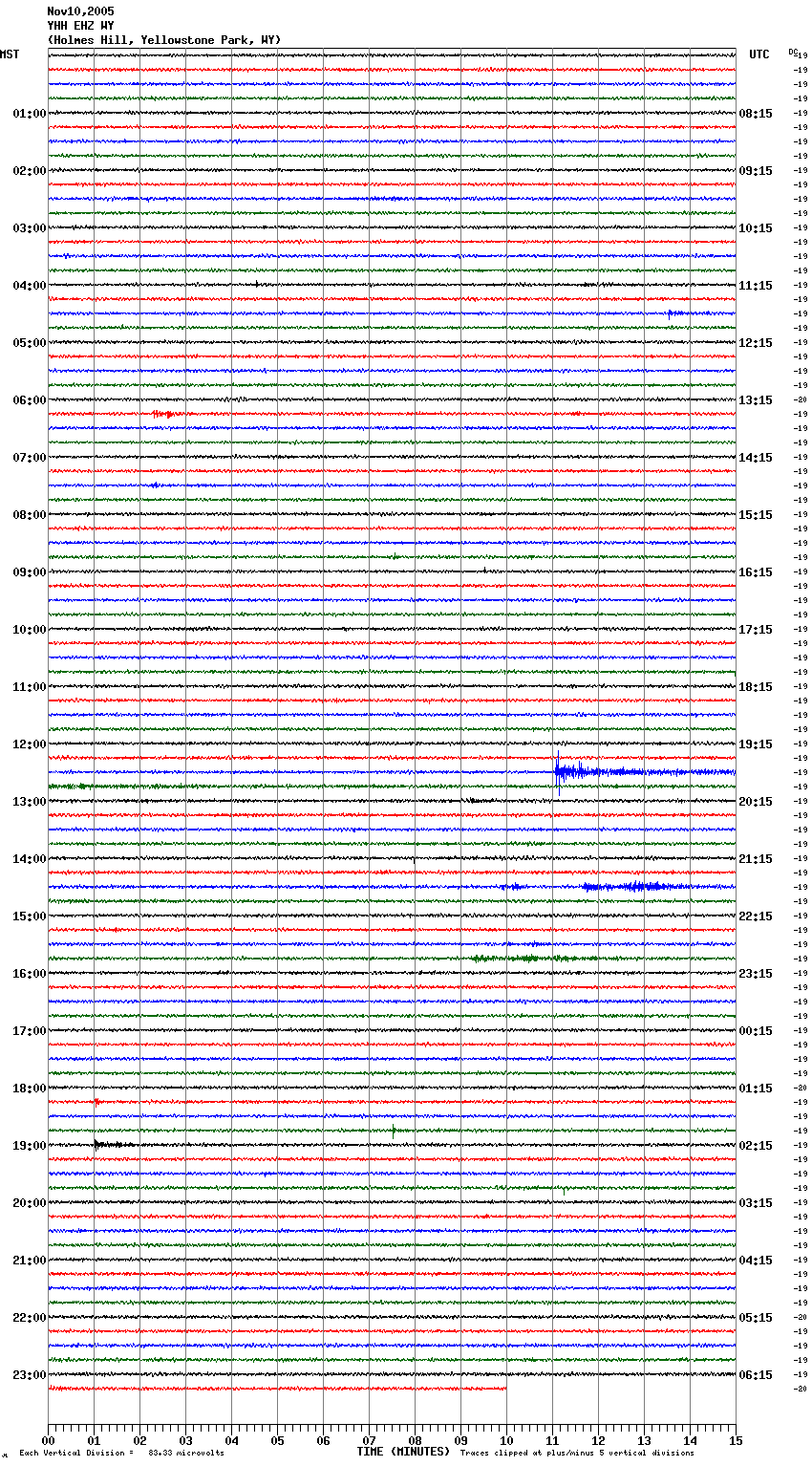Screen dimensions: 812x1466
Task: Click the '14:00' MST time label
Action: click(x=30, y=859)
